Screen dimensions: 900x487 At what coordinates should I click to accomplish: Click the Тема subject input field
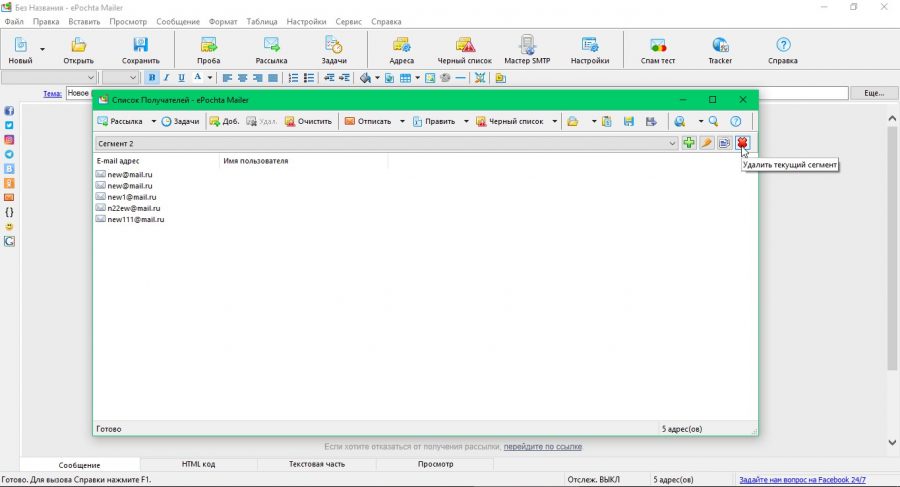click(457, 93)
